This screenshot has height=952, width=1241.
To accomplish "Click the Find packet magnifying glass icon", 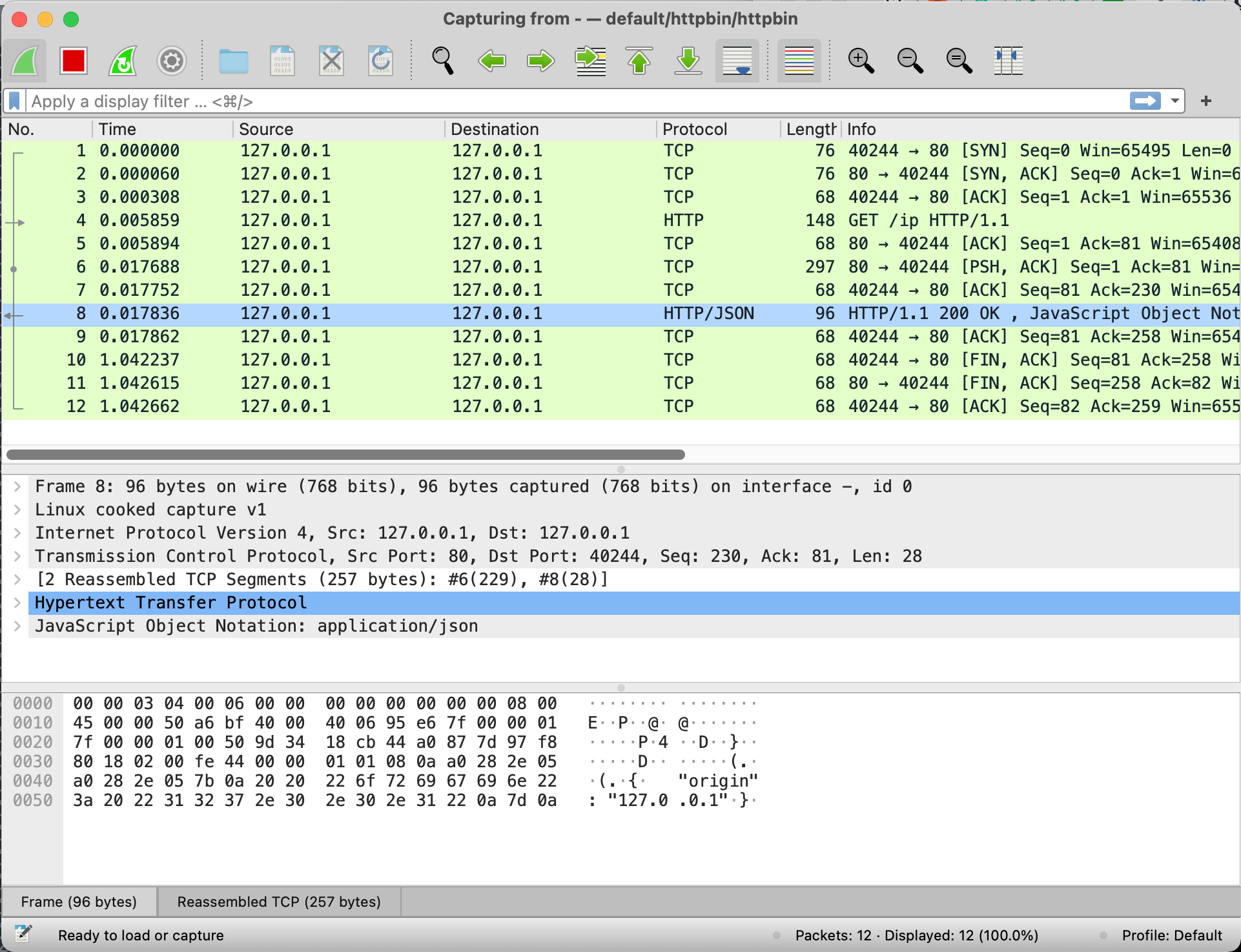I will (442, 61).
